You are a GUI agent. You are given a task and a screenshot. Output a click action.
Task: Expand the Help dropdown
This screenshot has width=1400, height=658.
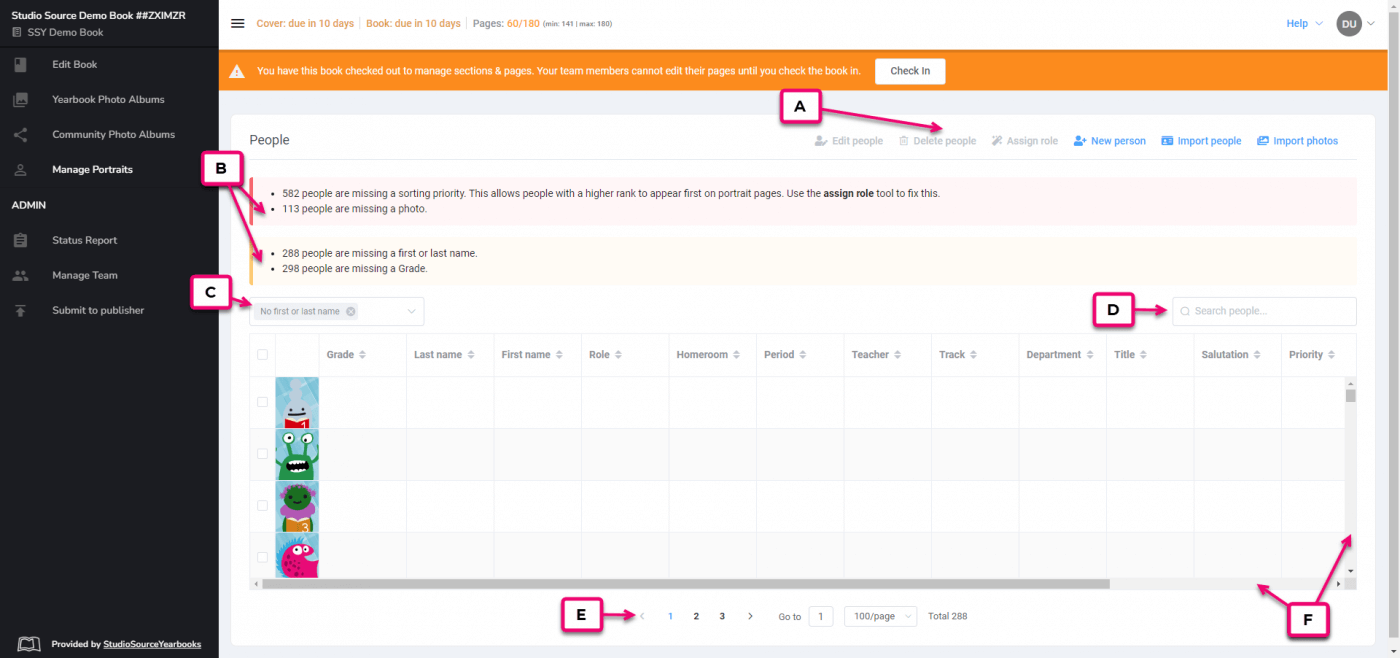1304,24
